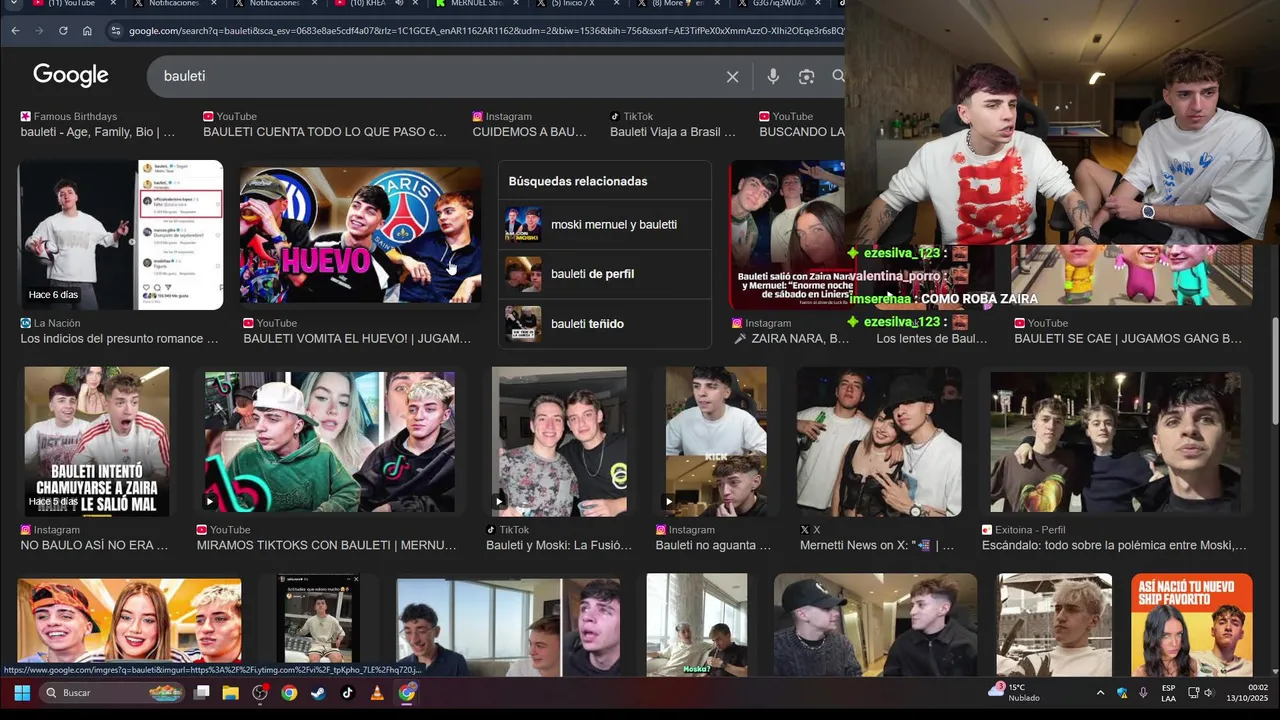Mute audio on the KHEA tab
This screenshot has width=1280, height=720.
399,4
